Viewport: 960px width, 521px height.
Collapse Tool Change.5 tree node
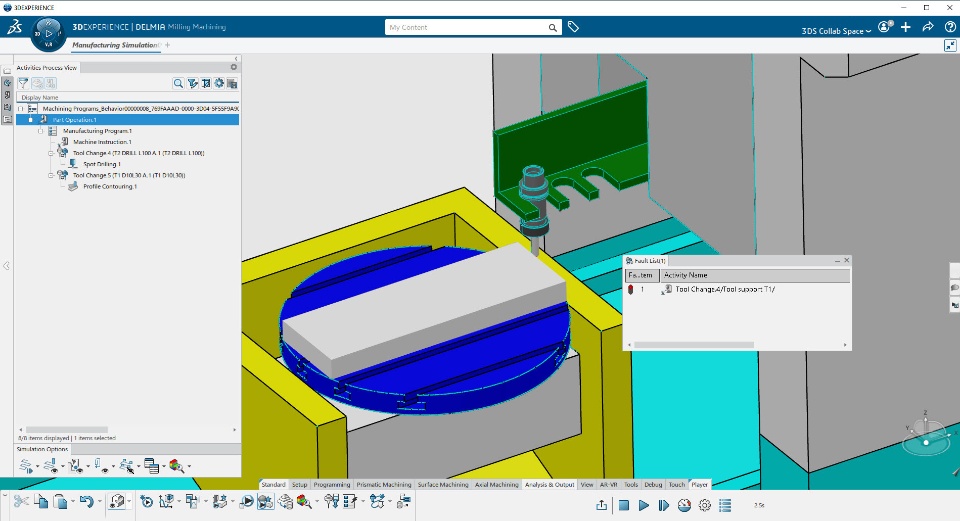[51, 175]
